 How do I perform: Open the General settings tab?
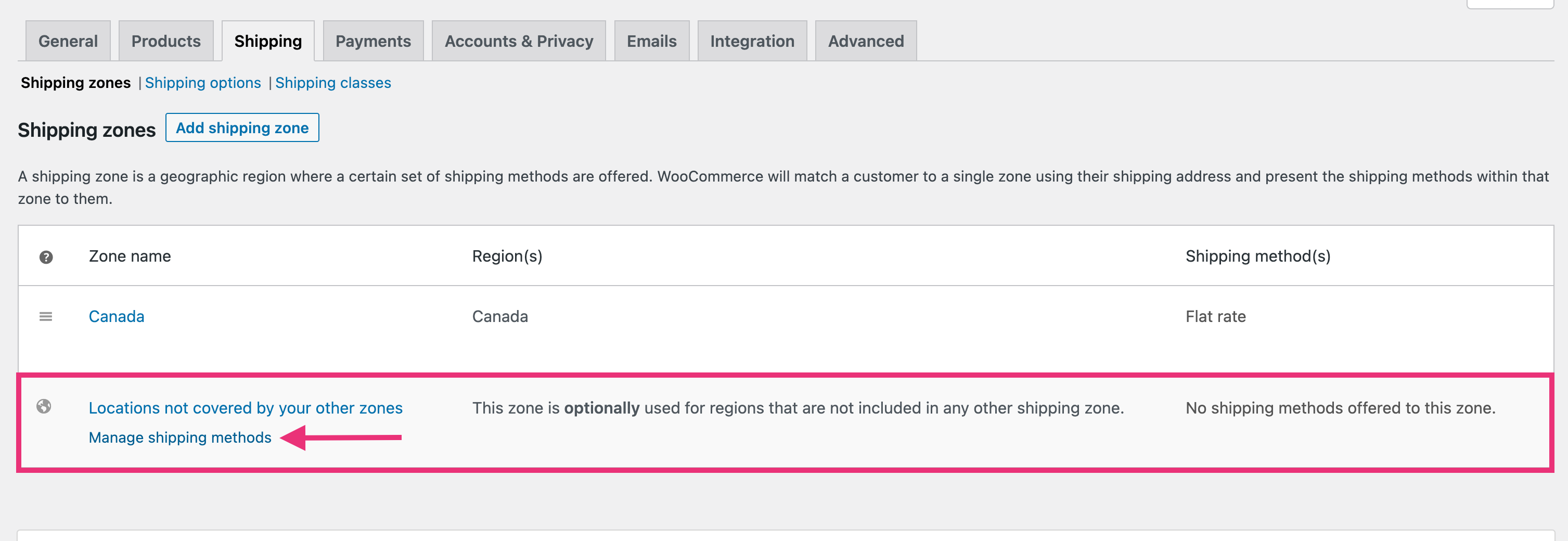(68, 42)
